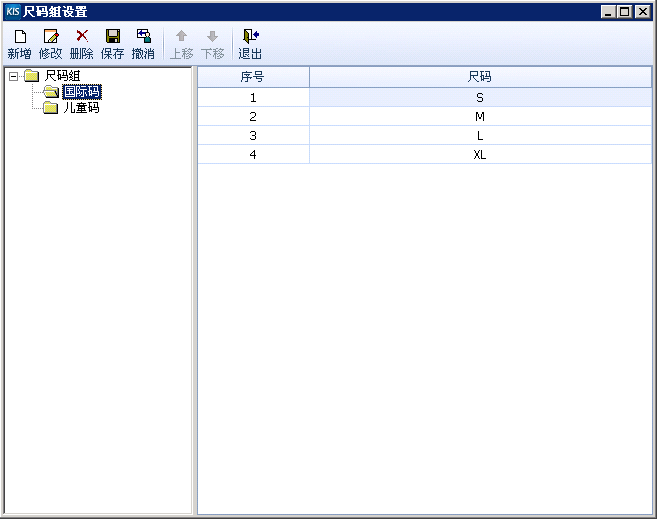Screen dimensions: 657x519
Task: Click the 下移 (Move down) arrow icon
Action: [x=212, y=37]
